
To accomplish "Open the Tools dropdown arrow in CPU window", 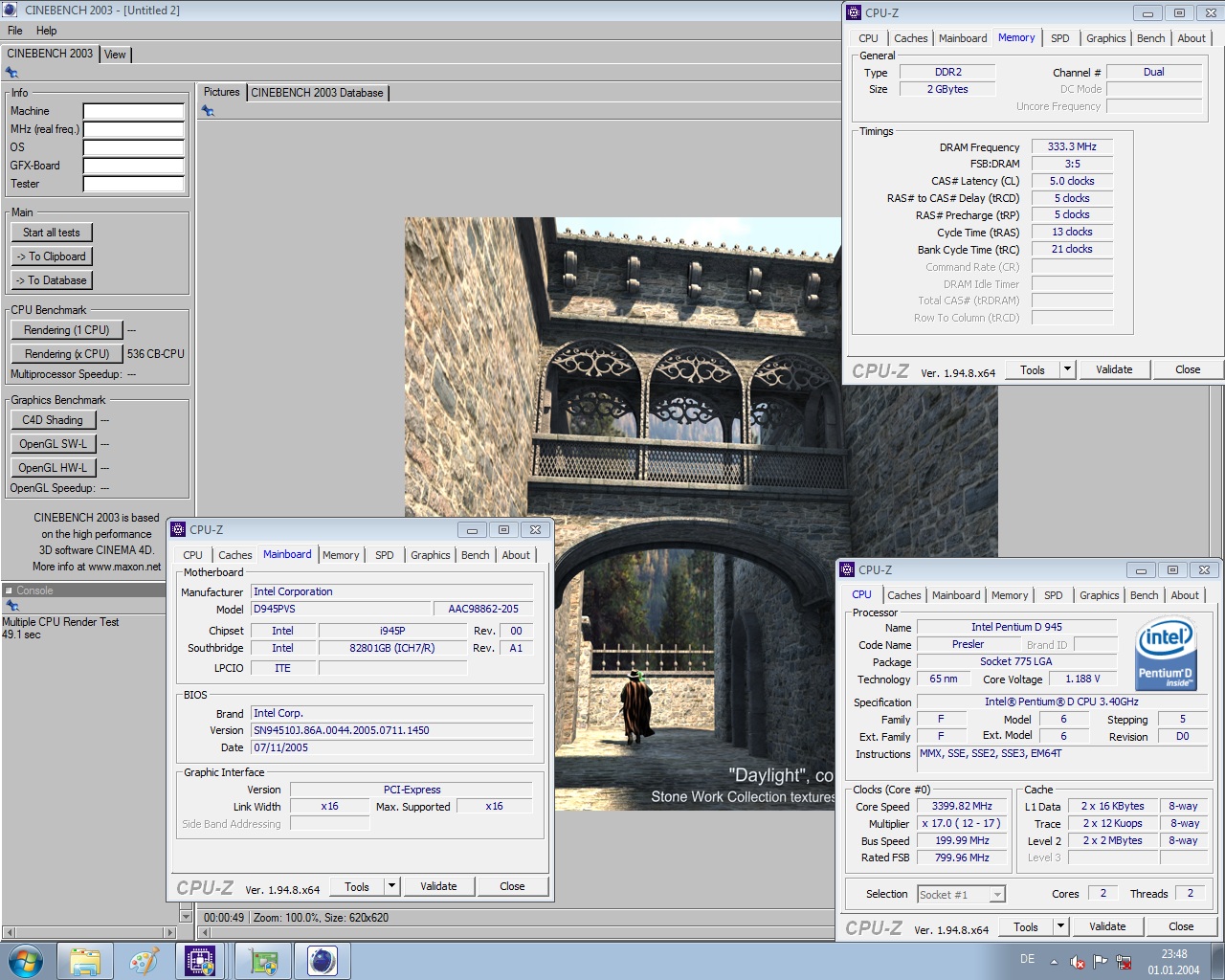I will tap(1060, 926).
